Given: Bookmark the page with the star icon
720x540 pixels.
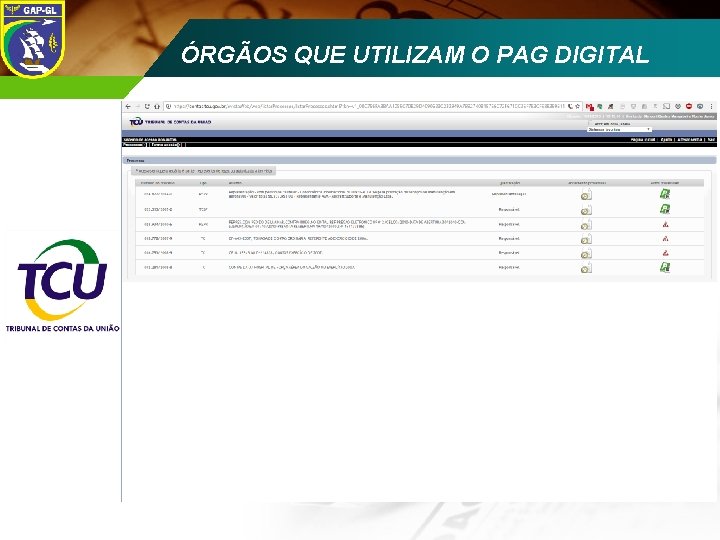Looking at the screenshot, I should point(578,107).
